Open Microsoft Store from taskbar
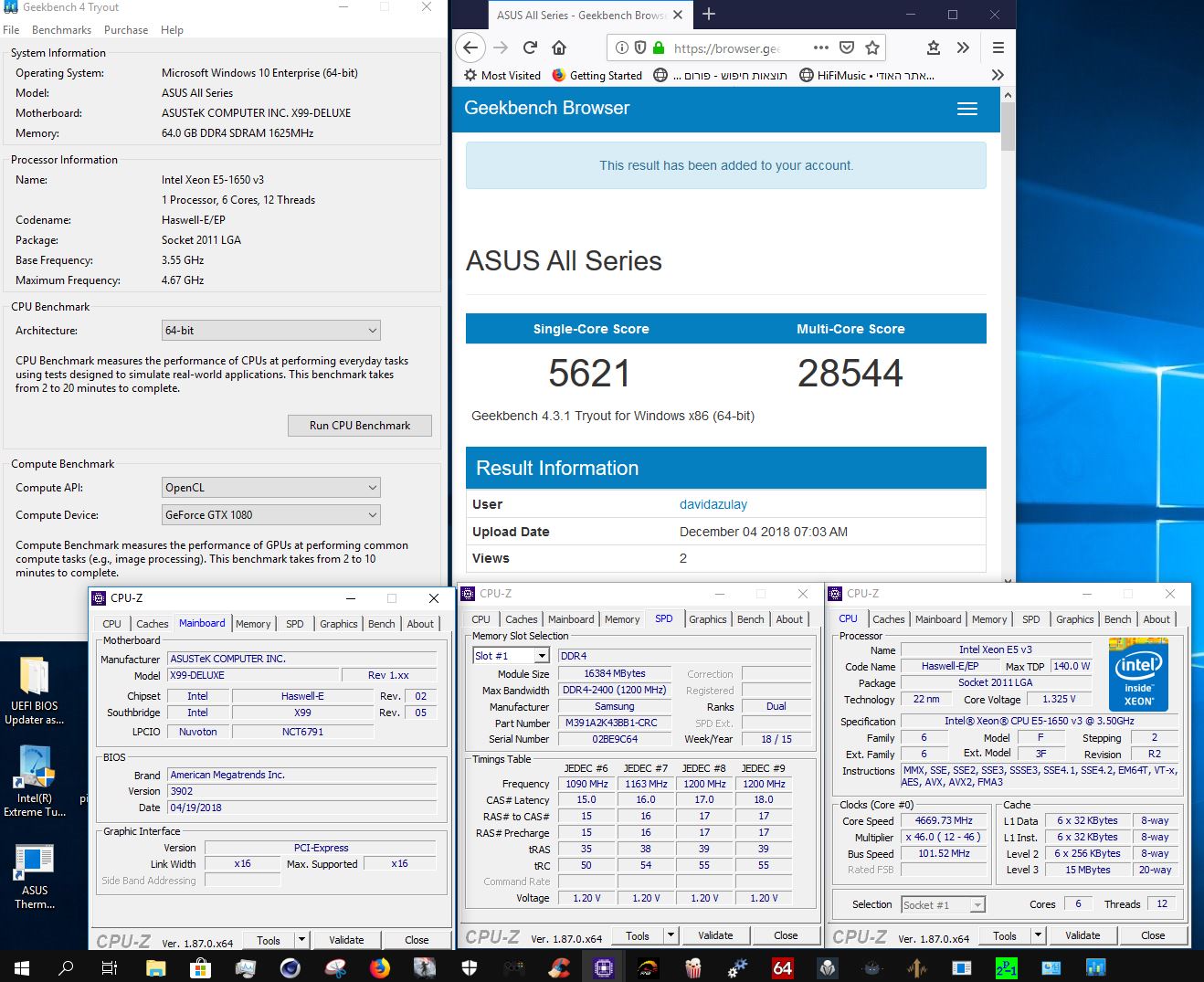The image size is (1204, 982). [x=200, y=967]
